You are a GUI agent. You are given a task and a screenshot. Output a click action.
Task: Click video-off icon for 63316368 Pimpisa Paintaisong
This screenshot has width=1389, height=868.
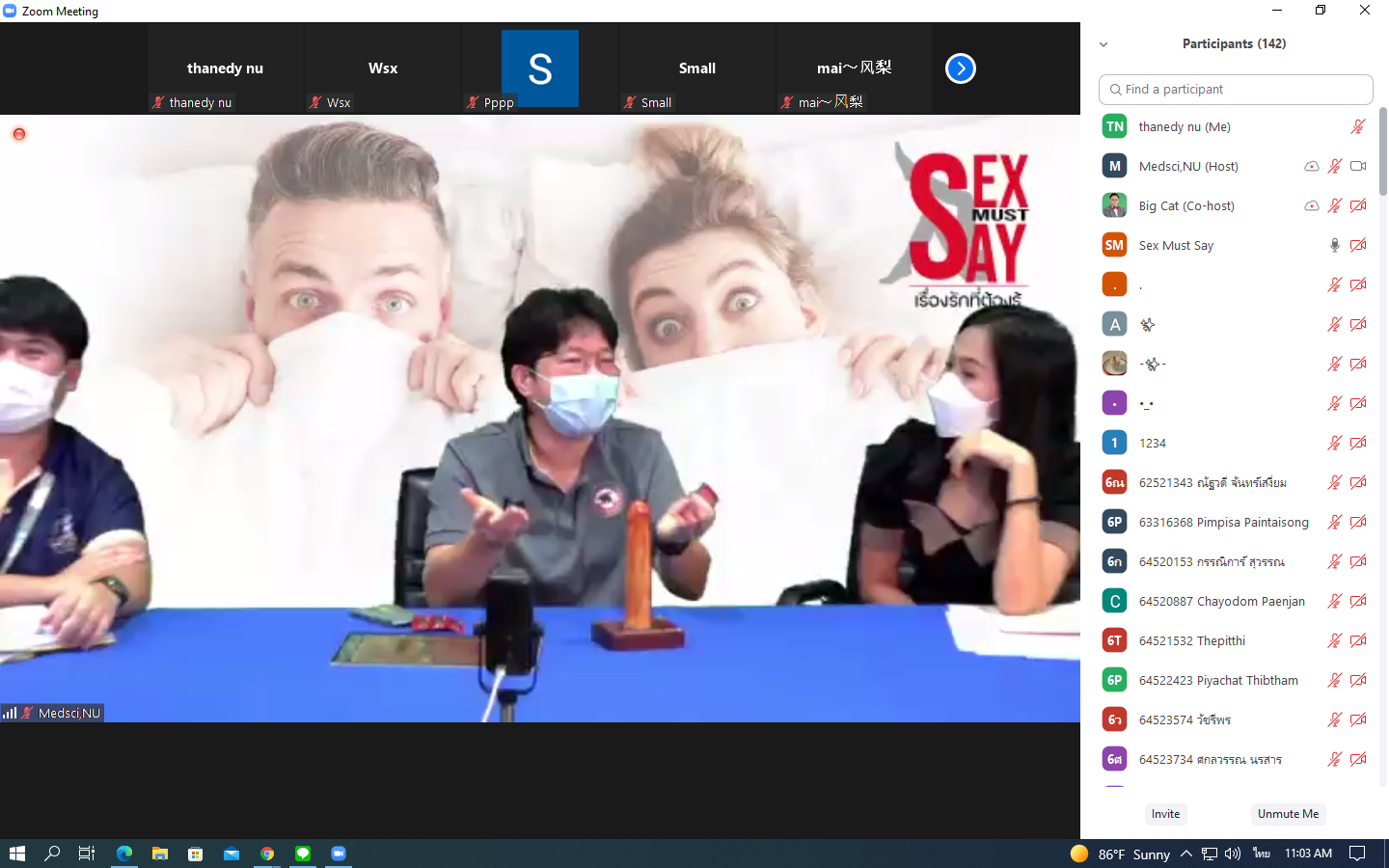[x=1358, y=522]
